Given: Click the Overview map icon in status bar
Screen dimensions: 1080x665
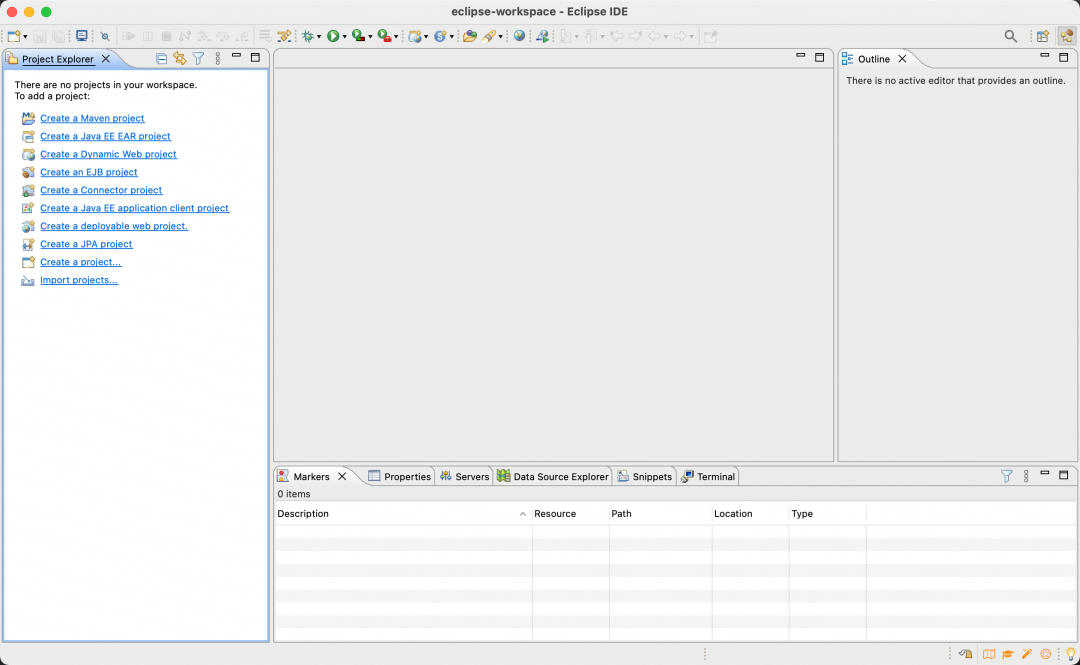Looking at the screenshot, I should (x=989, y=654).
